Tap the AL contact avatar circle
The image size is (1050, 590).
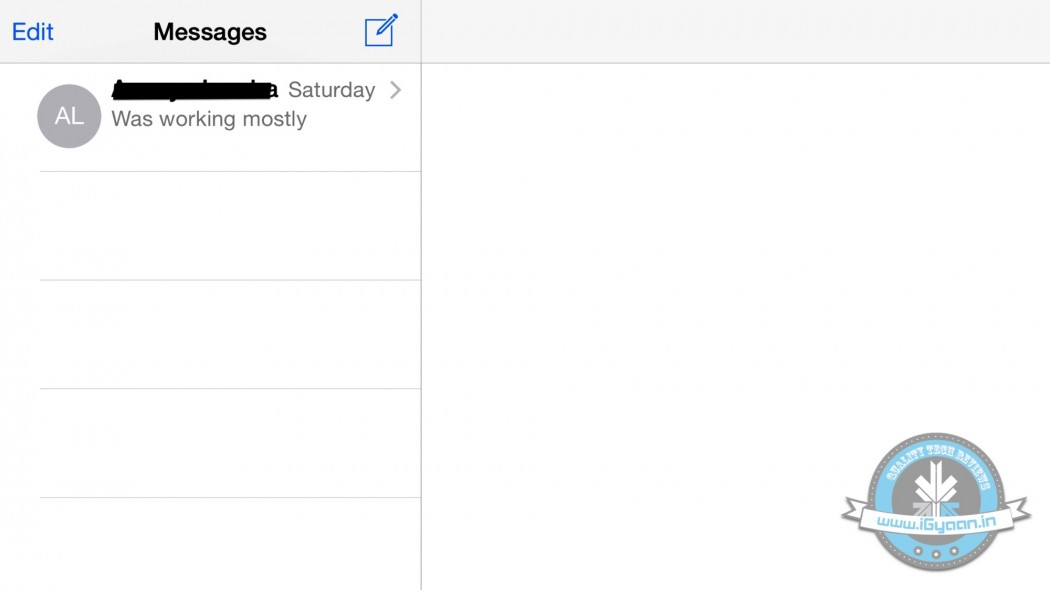tap(69, 116)
